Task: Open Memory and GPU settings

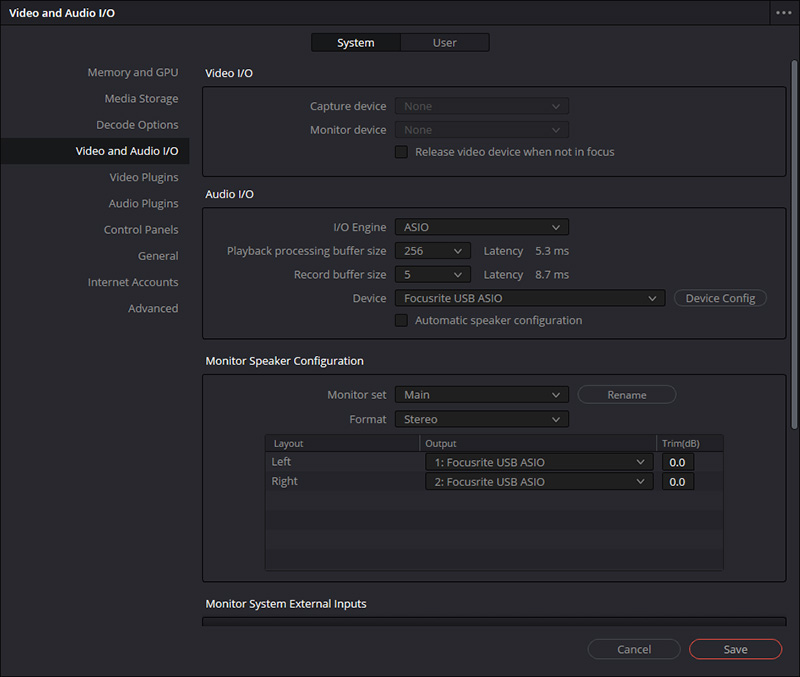Action: 132,73
